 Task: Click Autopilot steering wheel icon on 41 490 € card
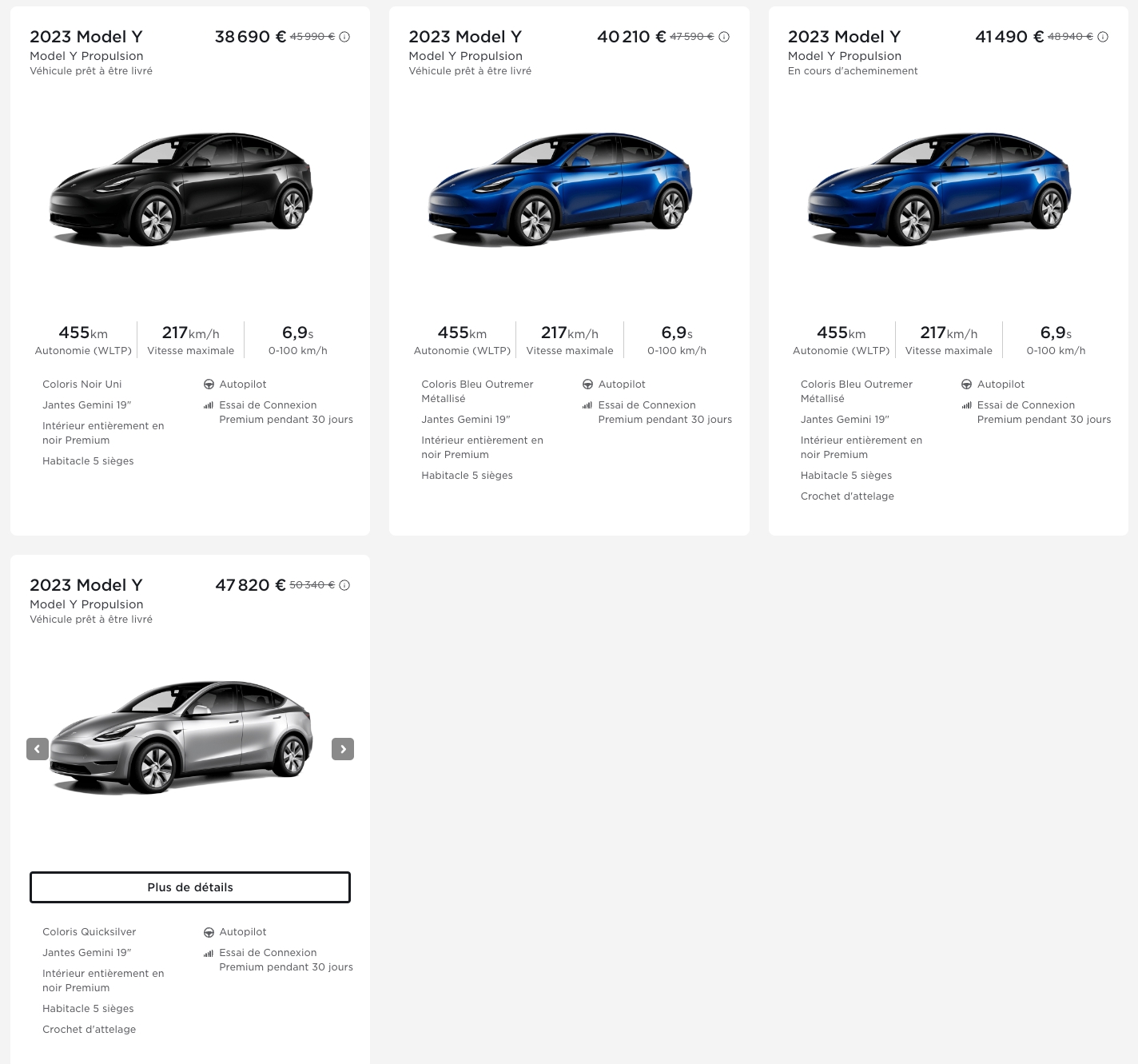click(x=966, y=385)
